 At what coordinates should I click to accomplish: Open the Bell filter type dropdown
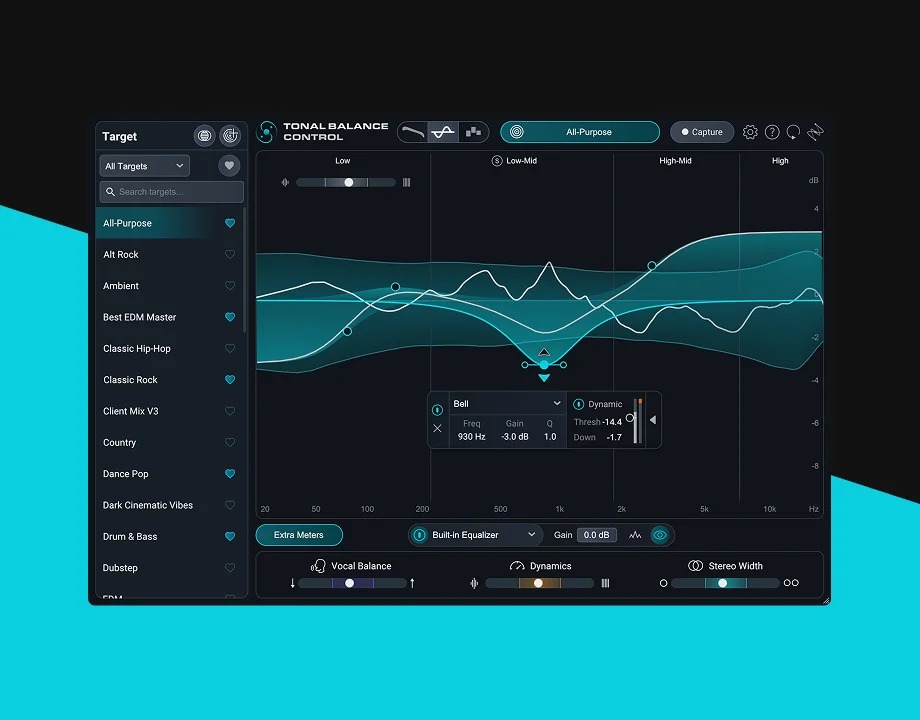(507, 404)
